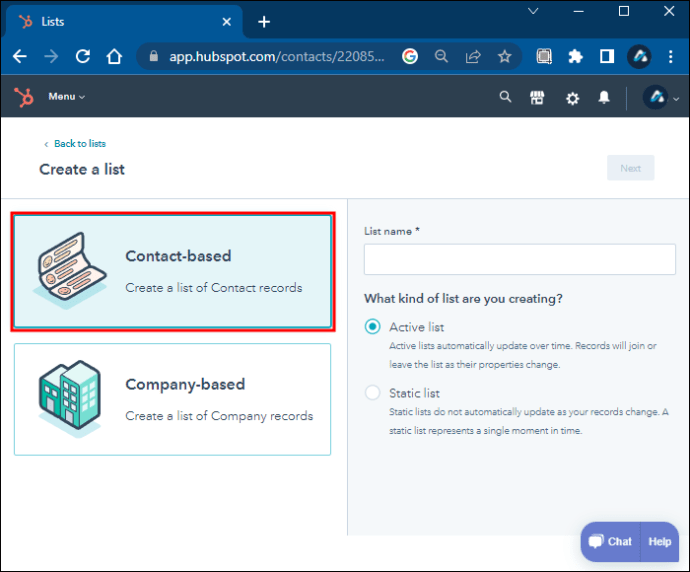Viewport: 690px width, 572px height.
Task: Click the Contact-based heading text
Action: coord(178,256)
